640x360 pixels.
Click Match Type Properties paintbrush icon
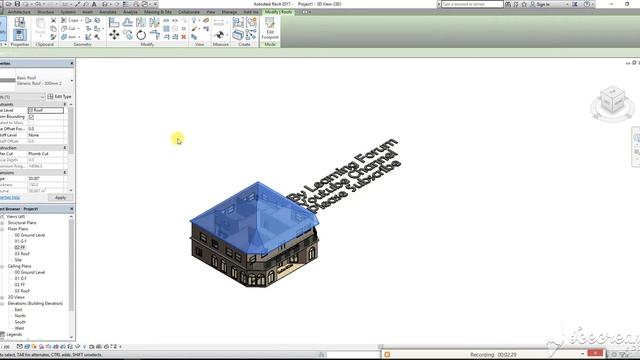[x=53, y=37]
